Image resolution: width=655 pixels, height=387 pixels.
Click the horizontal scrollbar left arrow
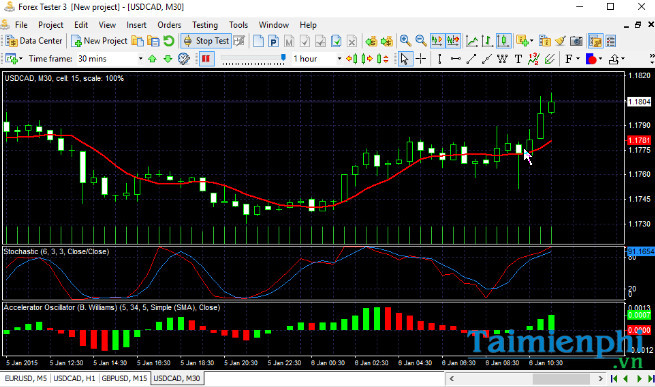tap(451, 379)
